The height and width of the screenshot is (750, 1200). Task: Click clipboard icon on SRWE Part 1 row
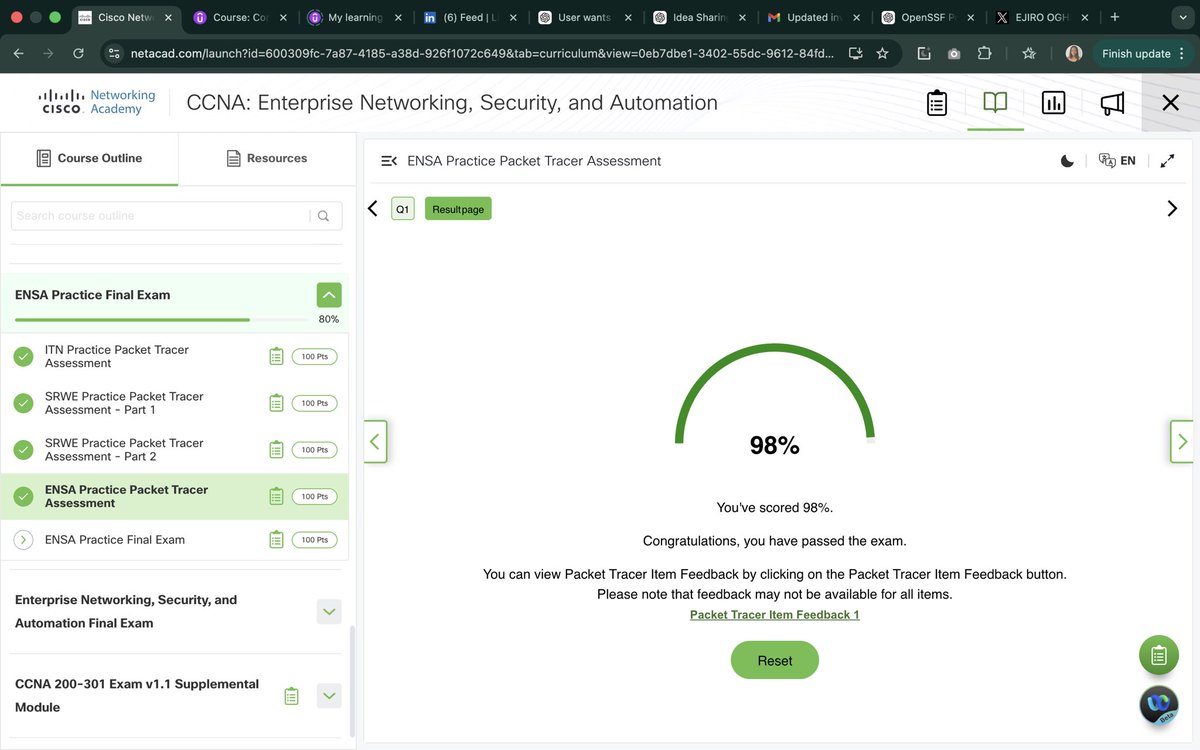276,403
